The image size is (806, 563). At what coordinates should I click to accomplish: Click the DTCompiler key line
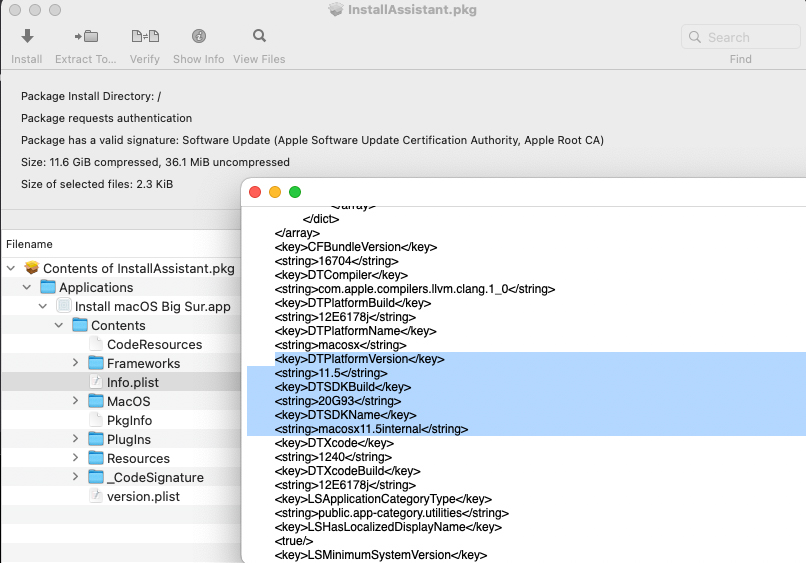point(341,275)
